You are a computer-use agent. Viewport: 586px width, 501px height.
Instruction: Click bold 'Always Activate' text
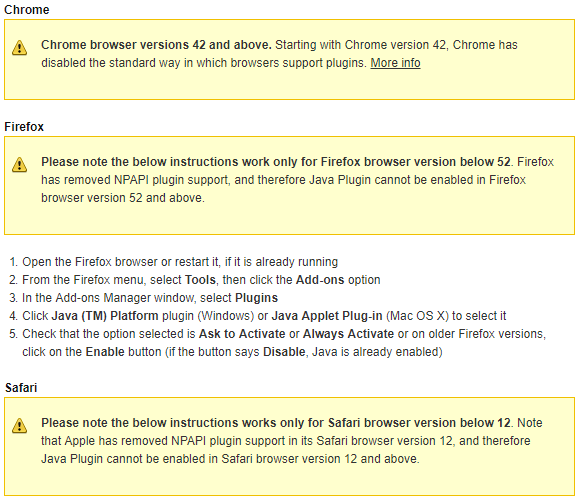pyautogui.click(x=348, y=334)
